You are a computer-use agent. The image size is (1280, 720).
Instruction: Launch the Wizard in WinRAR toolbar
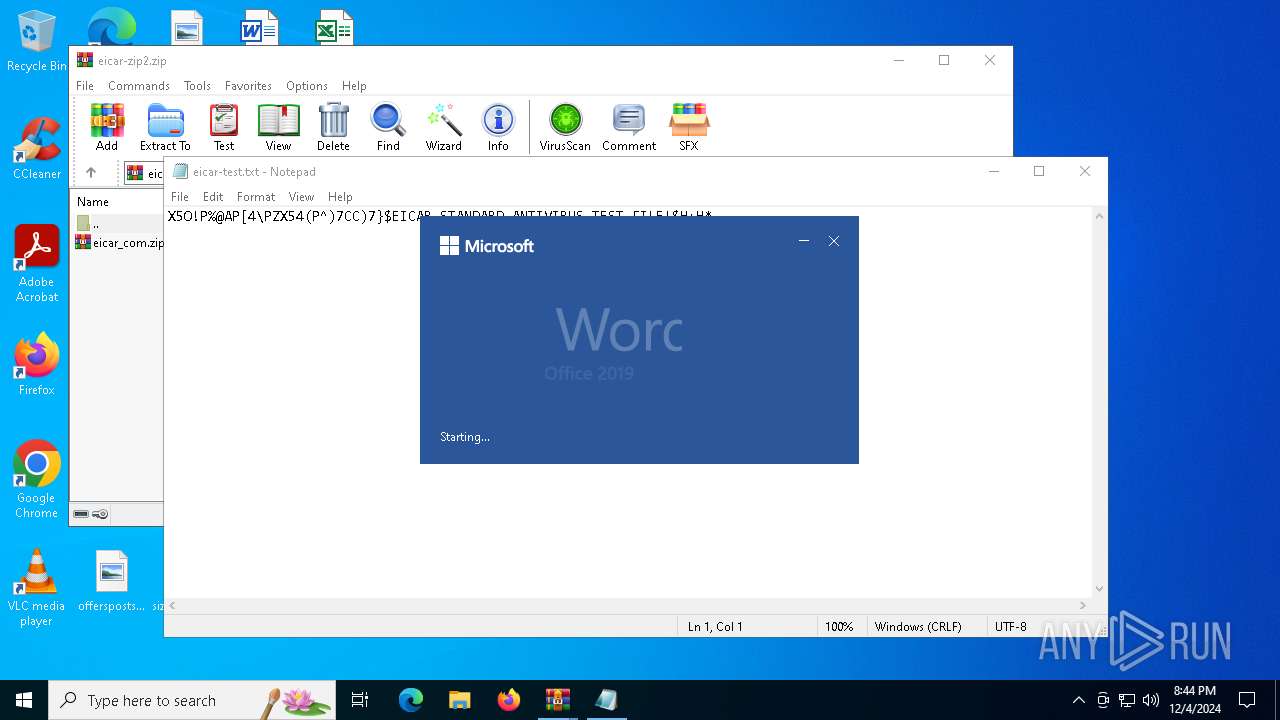point(443,127)
